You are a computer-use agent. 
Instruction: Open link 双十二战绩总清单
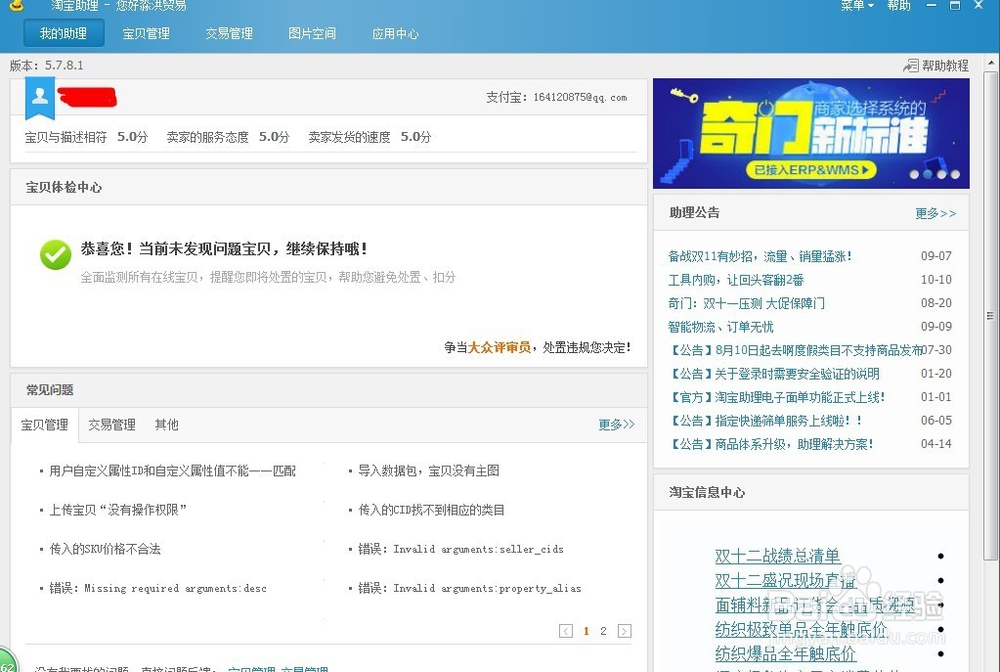(777, 556)
